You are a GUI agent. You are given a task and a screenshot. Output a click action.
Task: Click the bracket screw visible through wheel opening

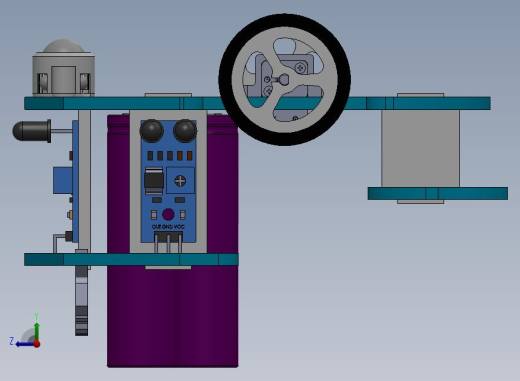[301, 68]
